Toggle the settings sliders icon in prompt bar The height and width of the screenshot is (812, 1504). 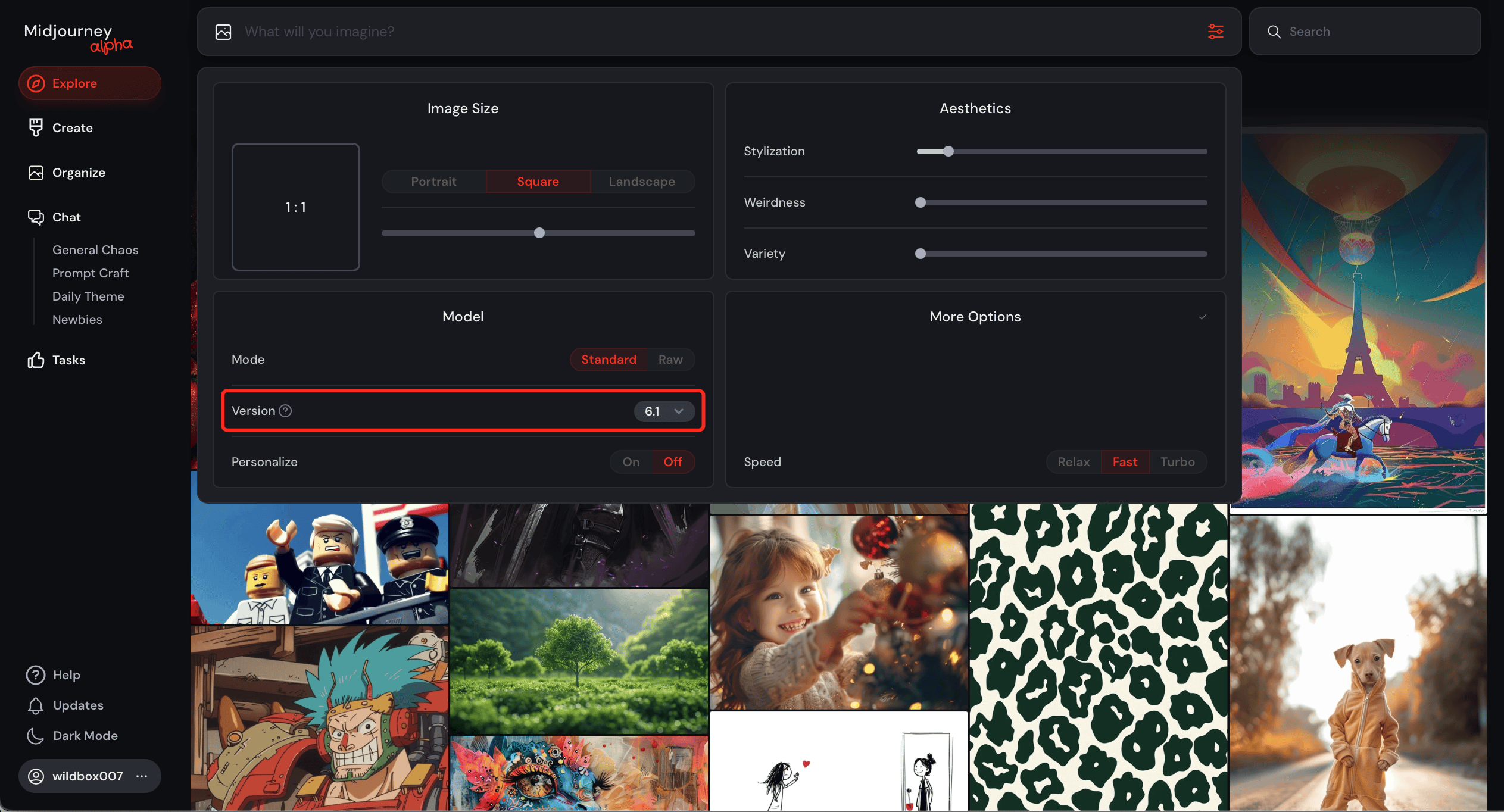1215,32
